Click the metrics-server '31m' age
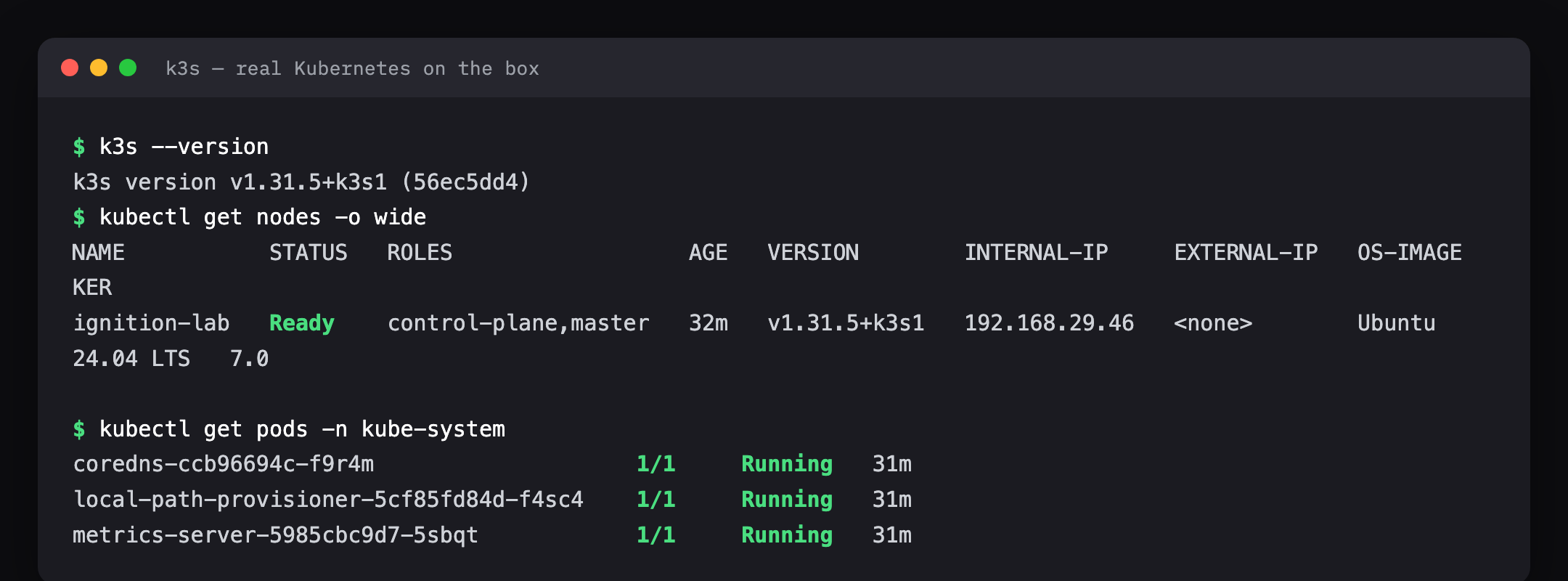The width and height of the screenshot is (1568, 581). (892, 535)
